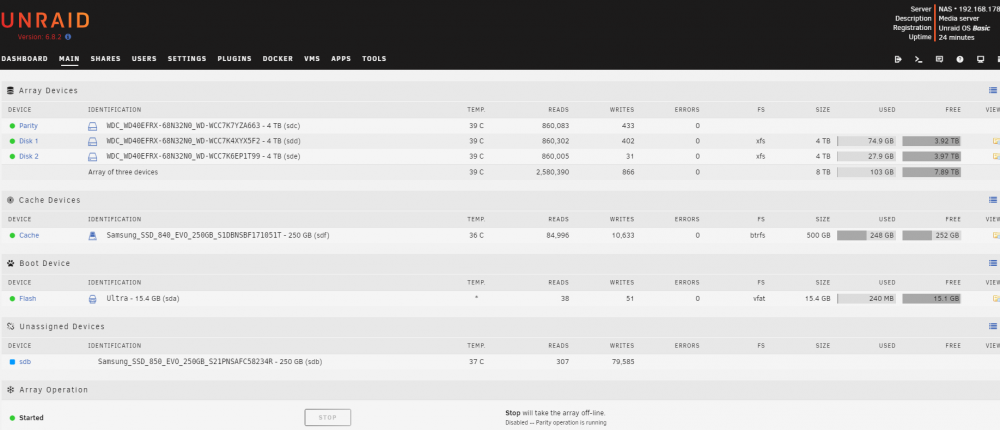
Task: Click the Boot Device paw icon
Action: pyautogui.click(x=10, y=263)
